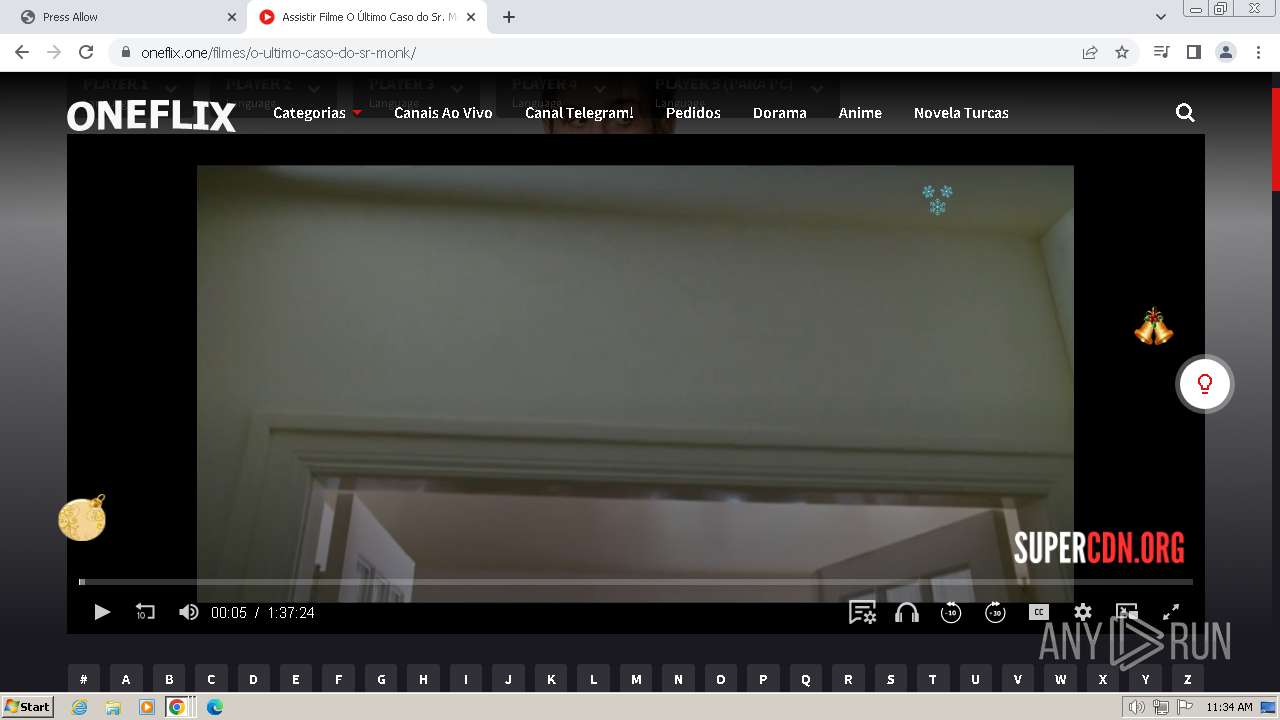Image resolution: width=1280 pixels, height=720 pixels.
Task: Open Canais Ao Vivo page
Action: [x=443, y=113]
